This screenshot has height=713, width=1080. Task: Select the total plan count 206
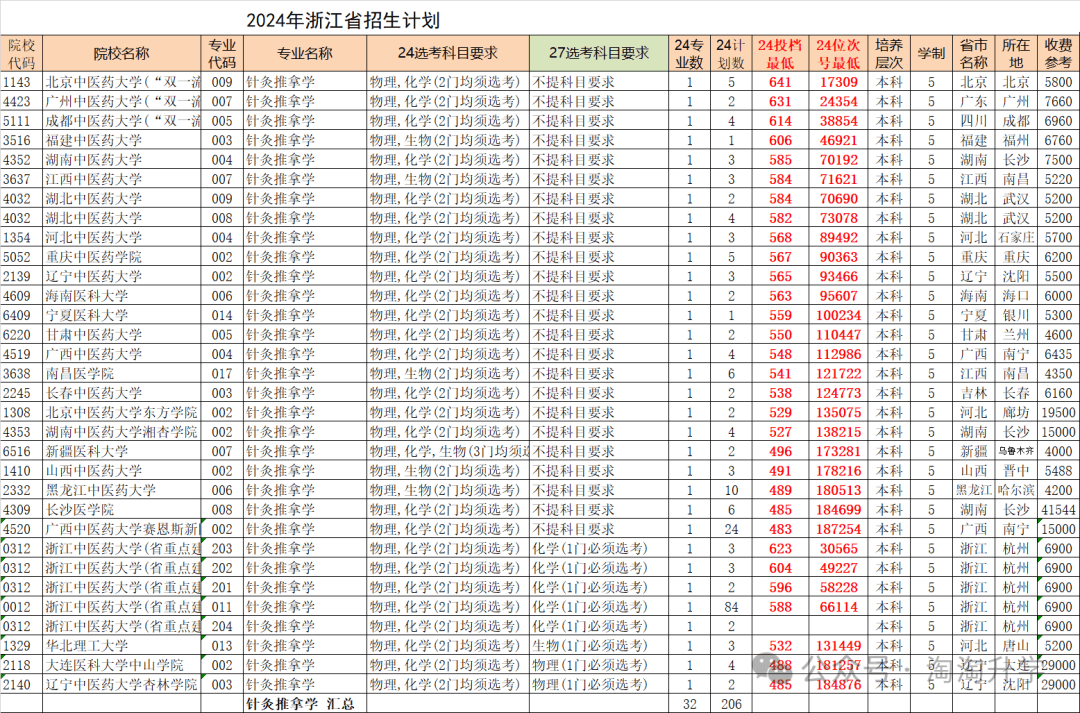click(x=731, y=704)
